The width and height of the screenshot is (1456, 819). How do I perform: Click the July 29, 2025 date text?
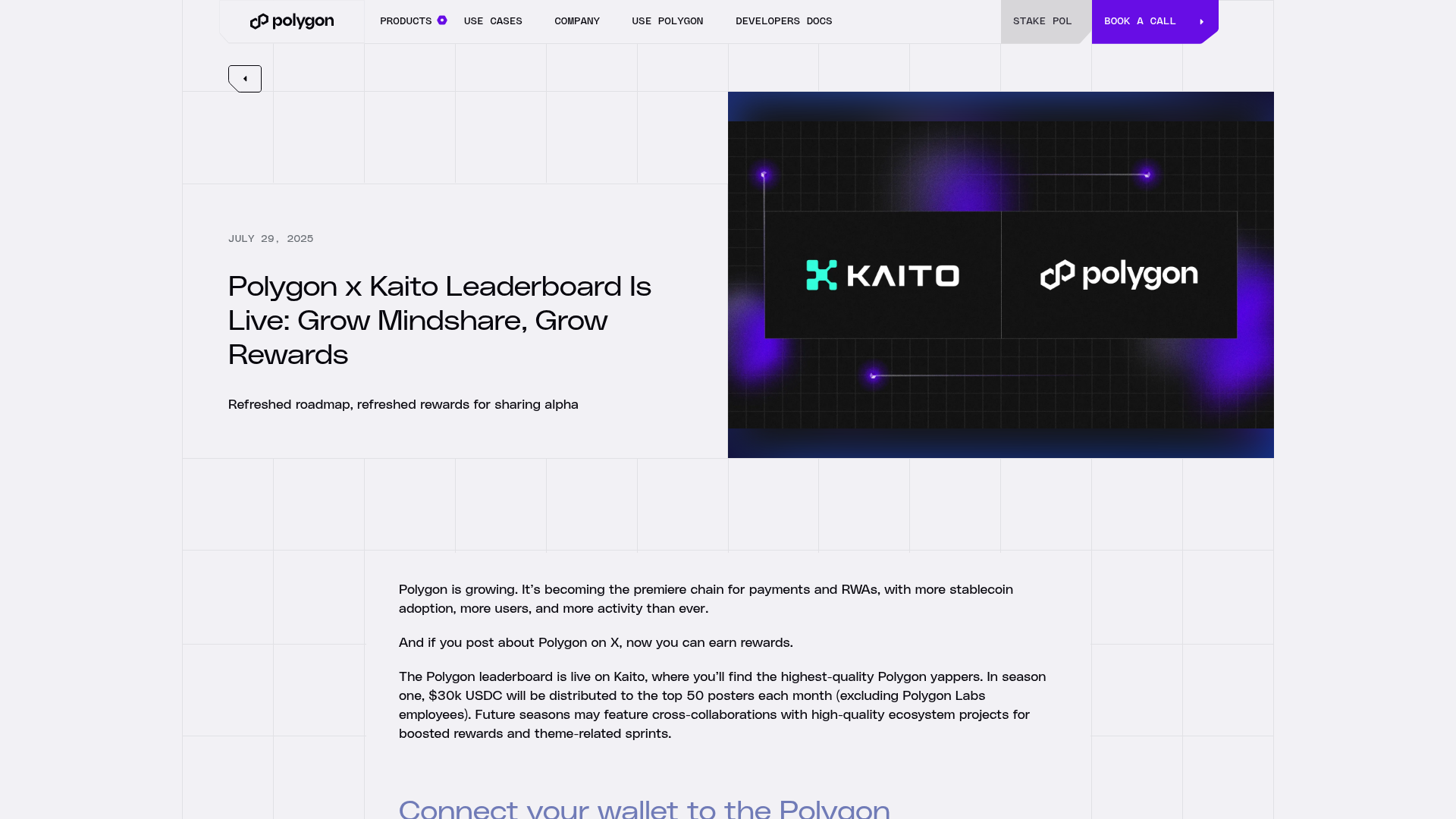[271, 239]
